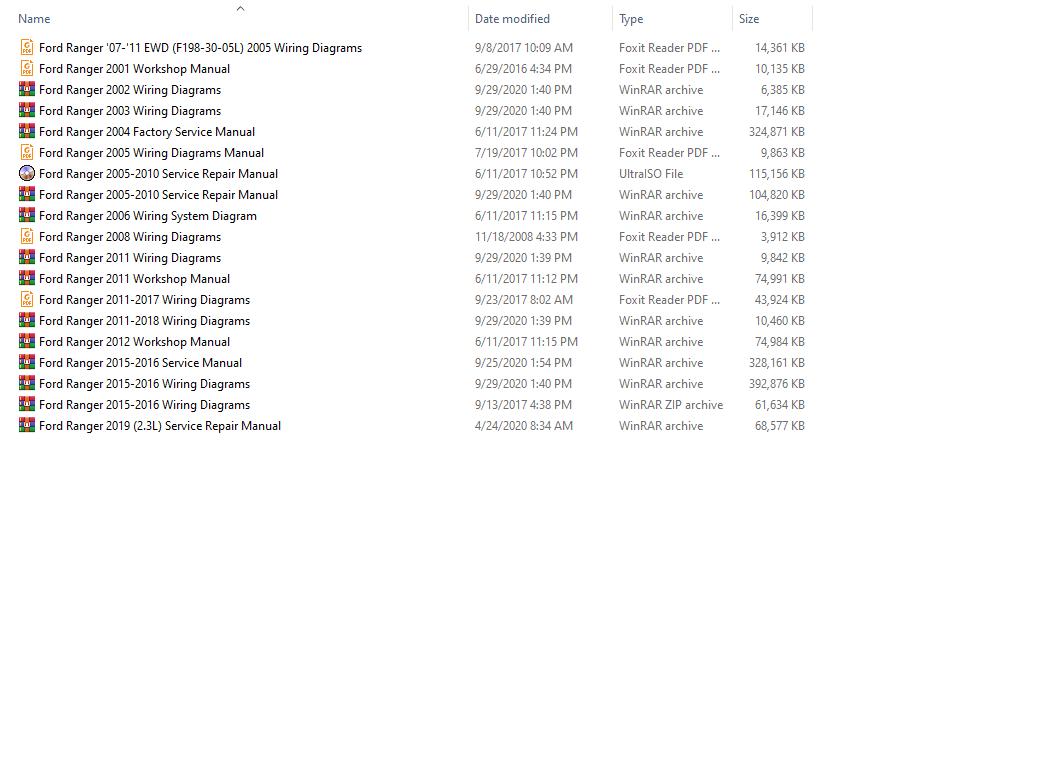
Task: Click the size value "3,912 KB"
Action: click(x=783, y=236)
